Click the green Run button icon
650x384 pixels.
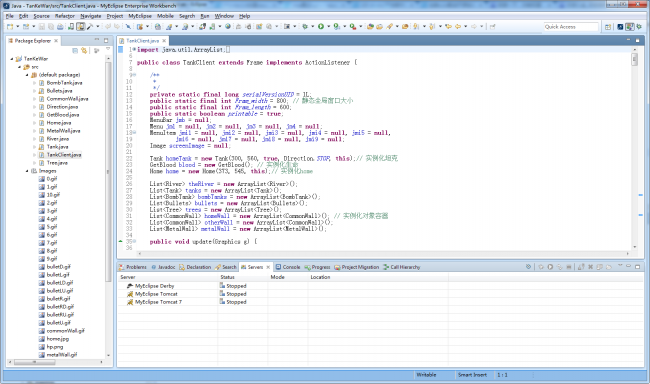(321, 27)
